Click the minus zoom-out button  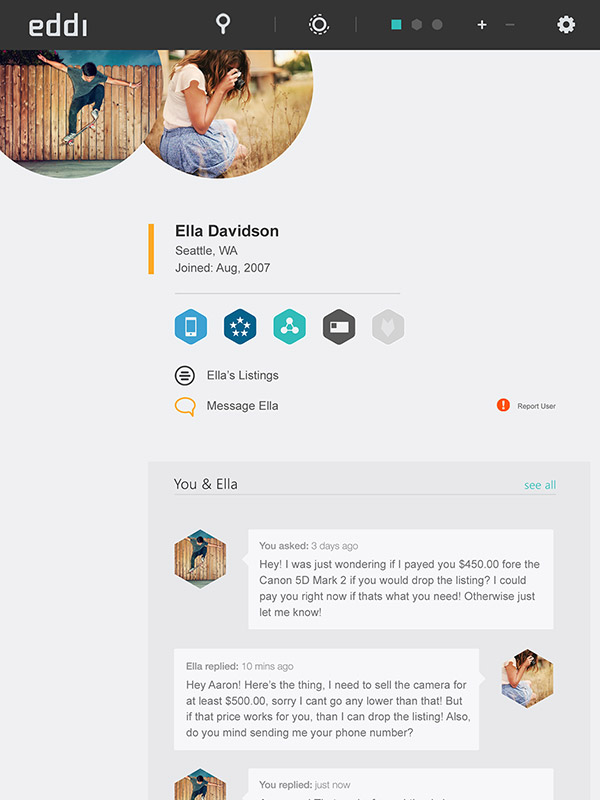coord(510,24)
